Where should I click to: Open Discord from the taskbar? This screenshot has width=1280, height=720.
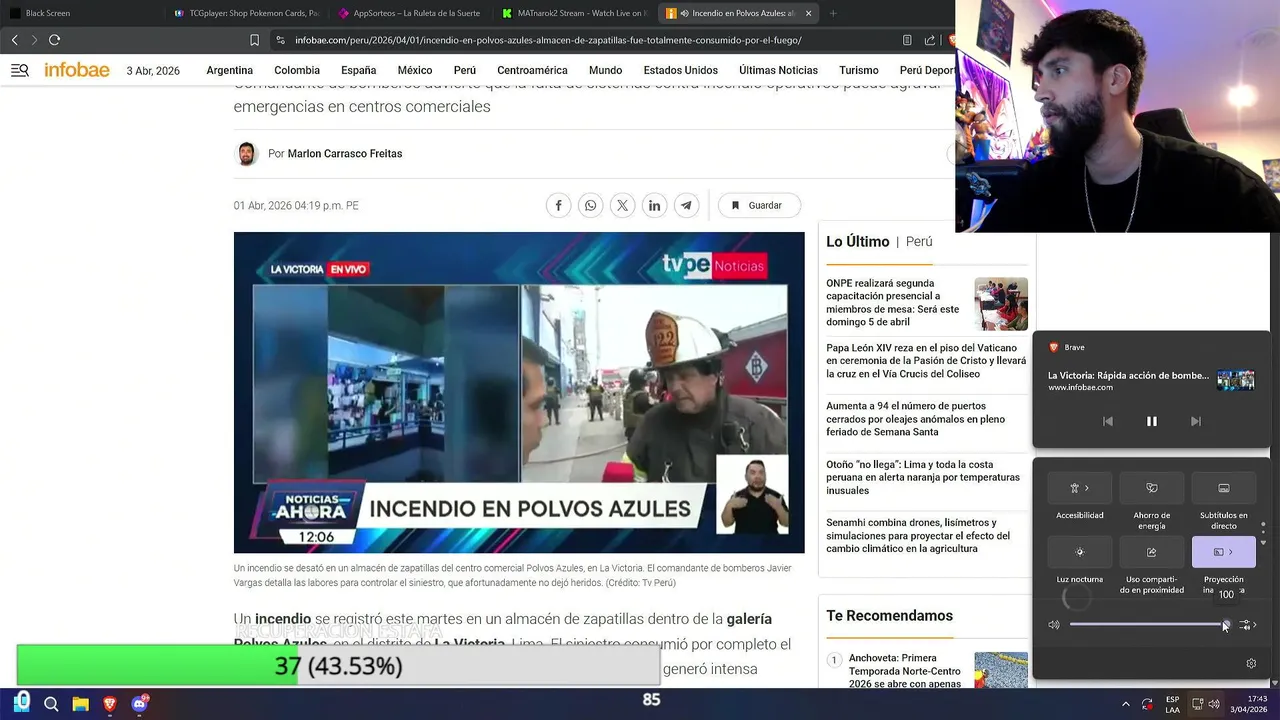[139, 704]
